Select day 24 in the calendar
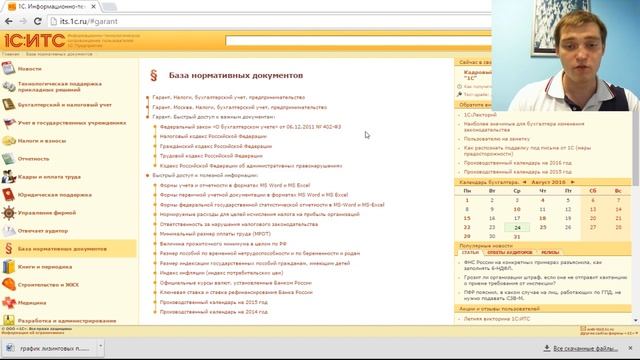The image size is (640, 360). click(517, 227)
